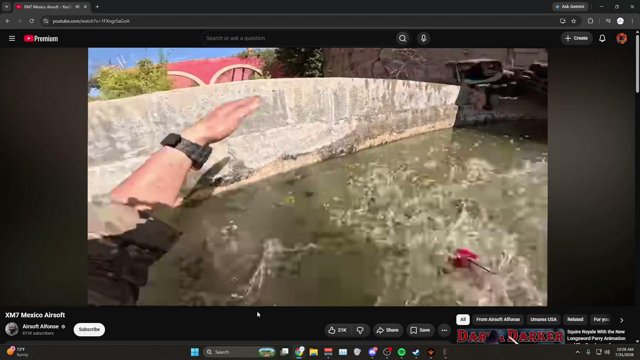Share the XM7 Mexico Airsoft video
Viewport: 640px width, 360px height.
[387, 330]
